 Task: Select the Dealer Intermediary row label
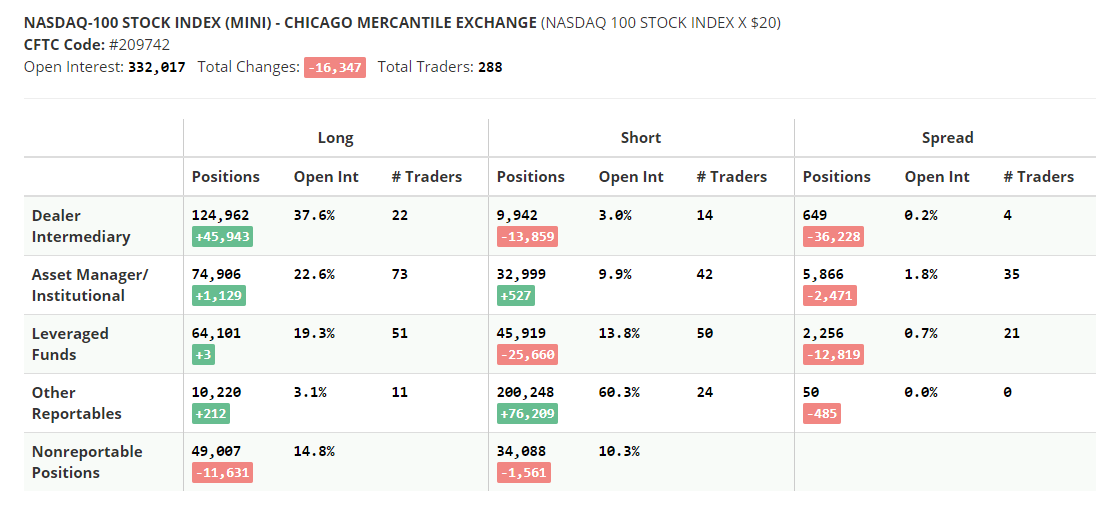[x=81, y=226]
